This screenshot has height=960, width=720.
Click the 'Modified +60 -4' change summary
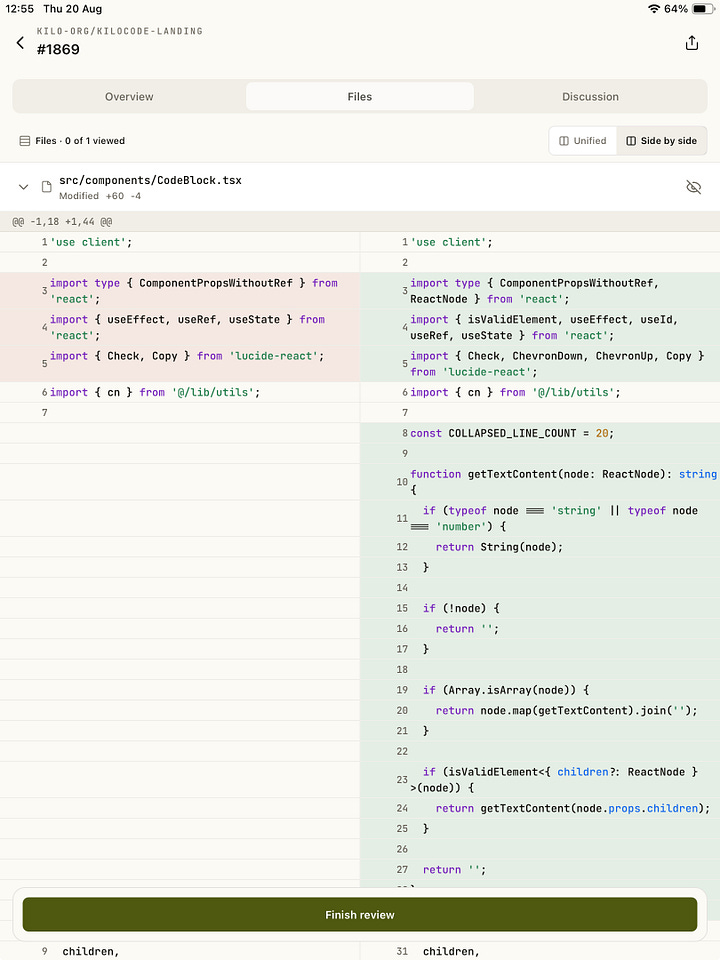(100, 196)
